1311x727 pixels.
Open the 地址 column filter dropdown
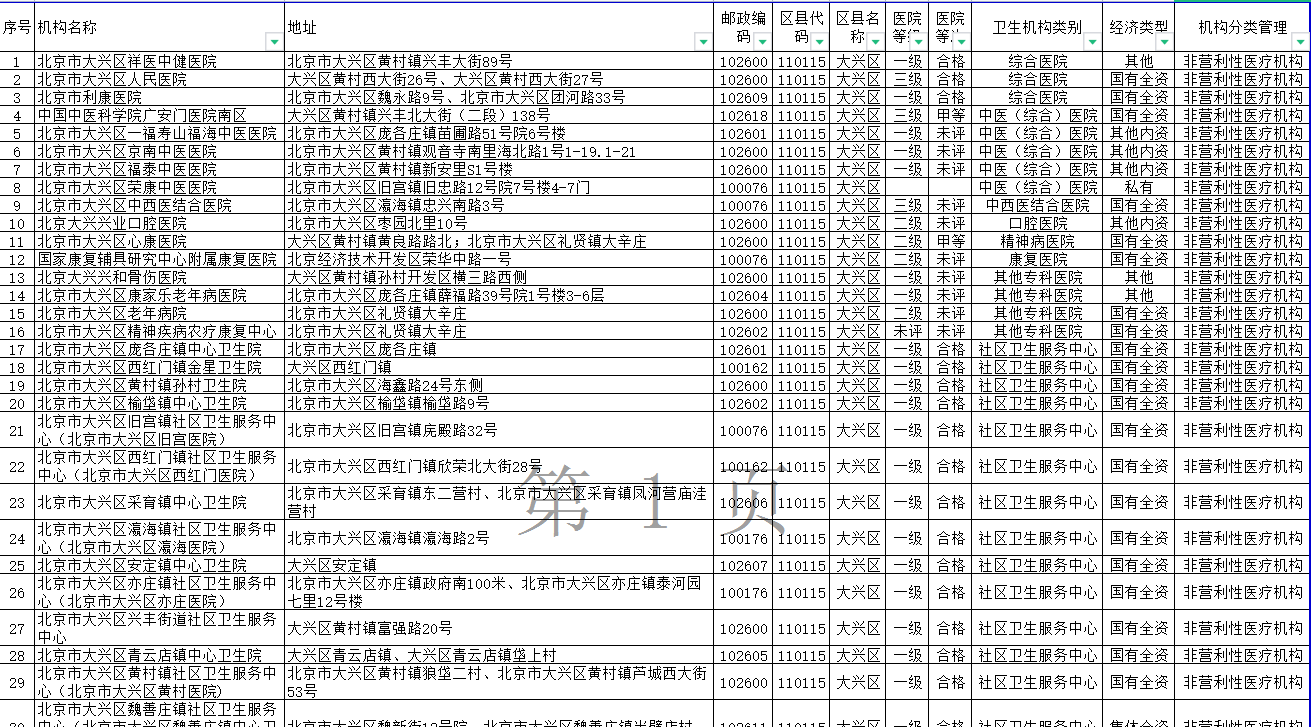[702, 42]
